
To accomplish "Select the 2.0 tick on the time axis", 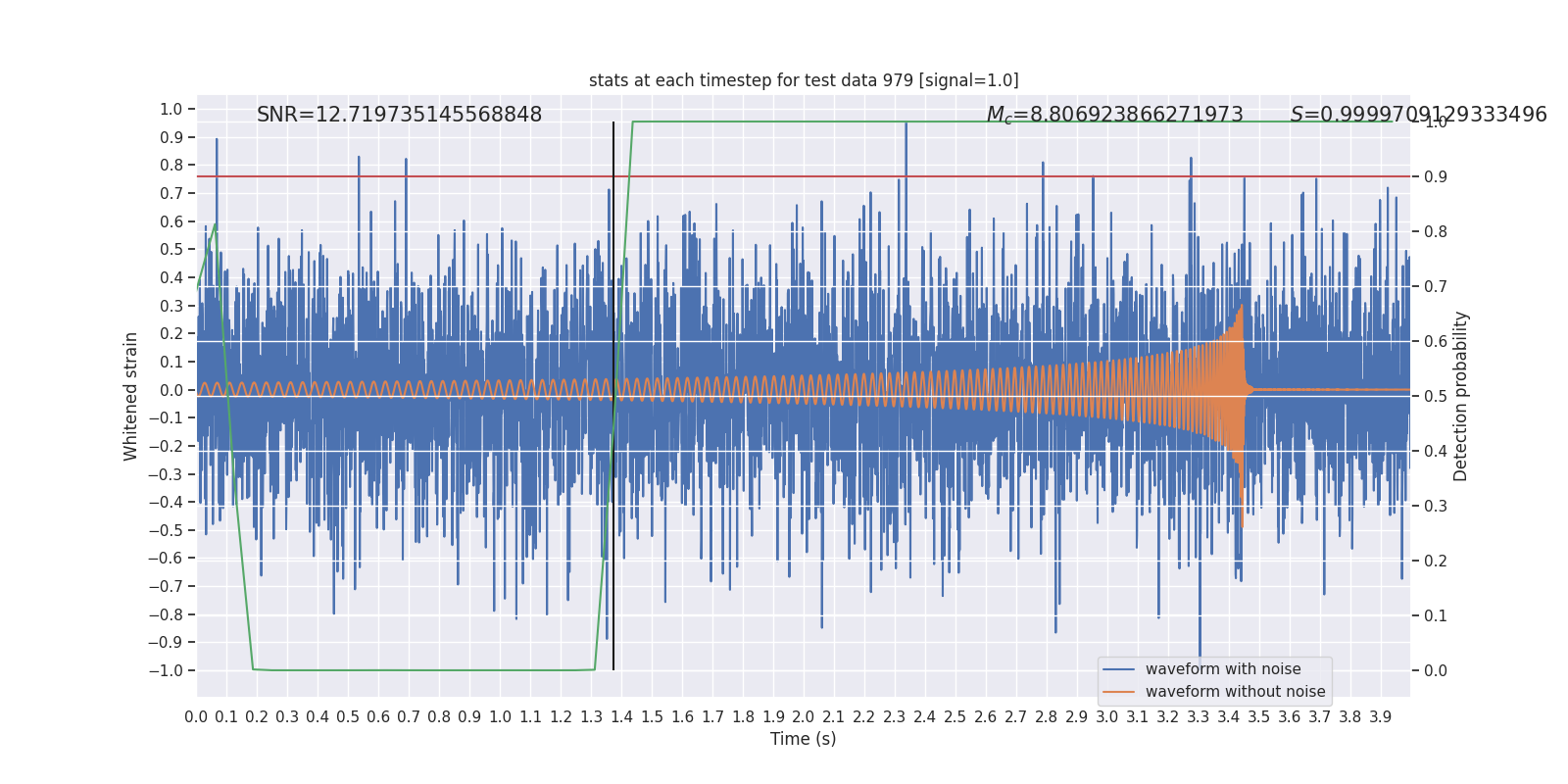I will pos(804,716).
